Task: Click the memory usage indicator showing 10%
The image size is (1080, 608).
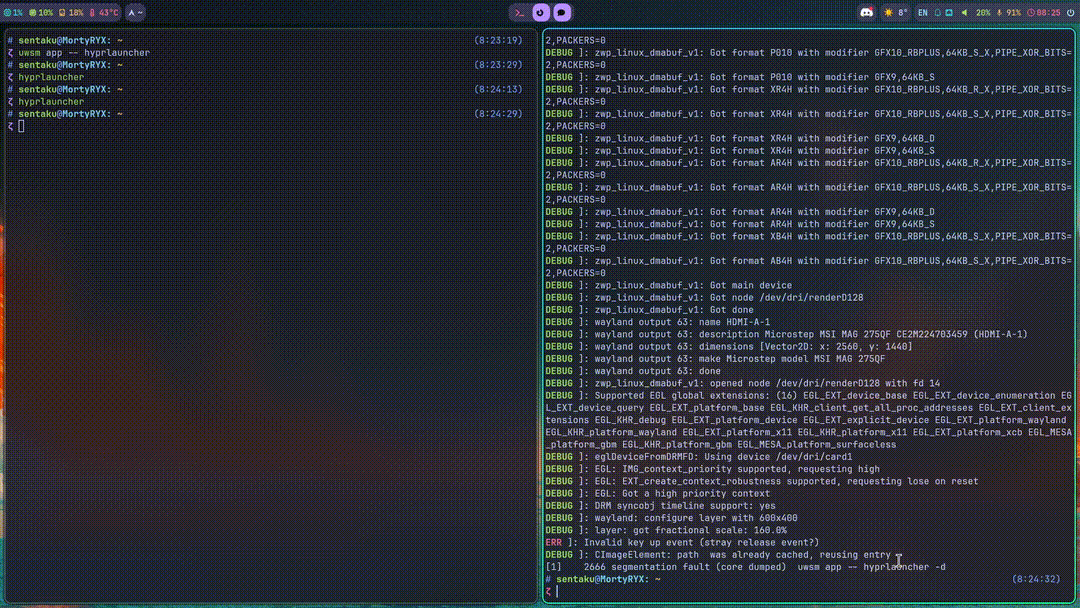Action: [41, 13]
